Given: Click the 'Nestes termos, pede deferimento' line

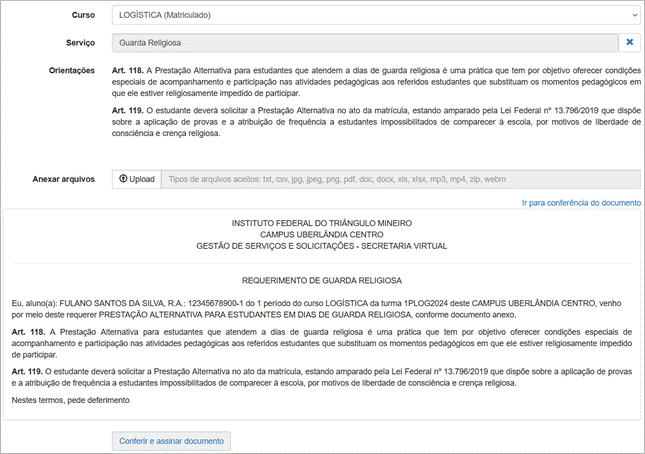Looking at the screenshot, I should pos(70,400).
